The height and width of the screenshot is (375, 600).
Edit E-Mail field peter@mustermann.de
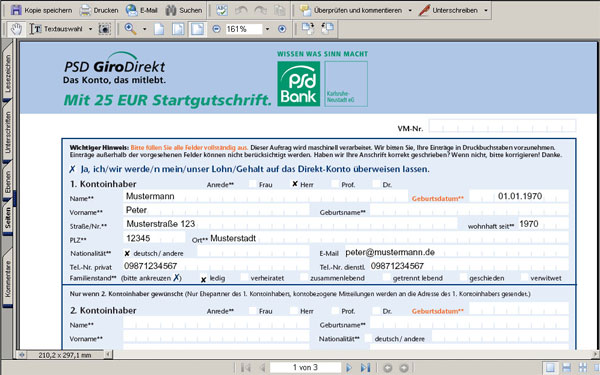coord(457,252)
